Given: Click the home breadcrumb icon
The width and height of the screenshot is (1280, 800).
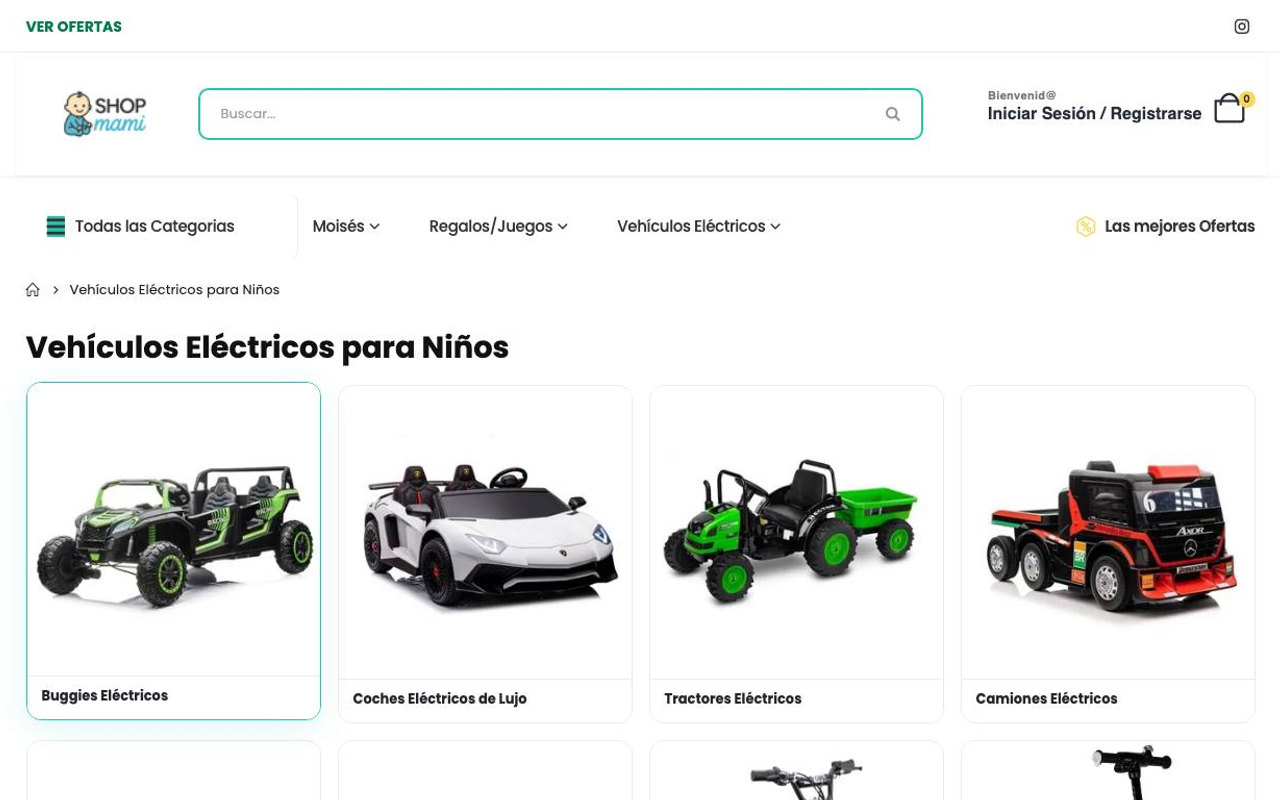Looking at the screenshot, I should pyautogui.click(x=33, y=290).
